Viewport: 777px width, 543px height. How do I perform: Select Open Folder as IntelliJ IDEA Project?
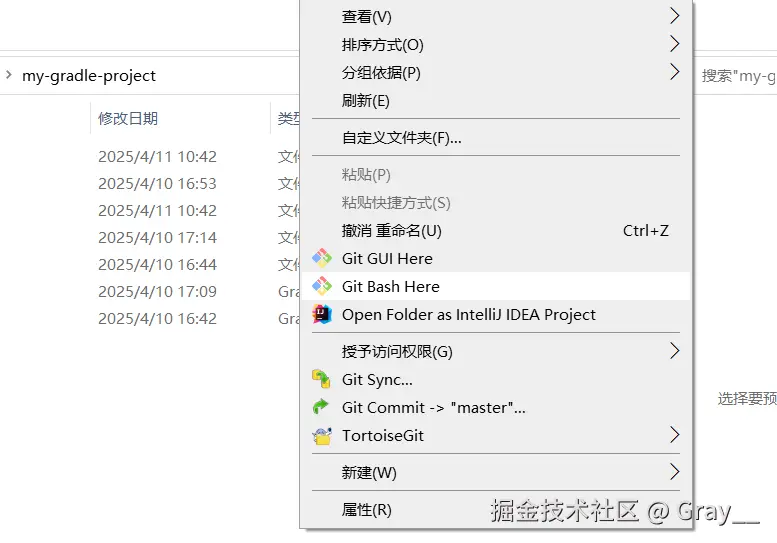(495, 314)
